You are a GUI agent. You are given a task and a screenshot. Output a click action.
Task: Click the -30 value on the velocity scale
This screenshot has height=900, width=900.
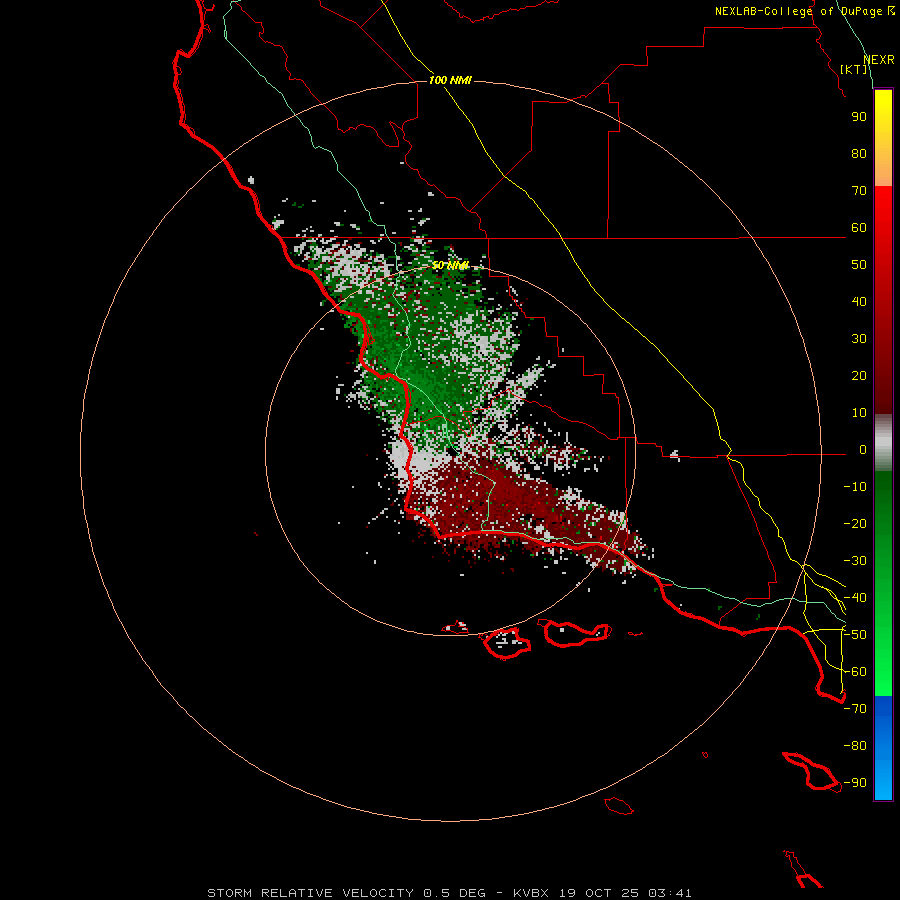(x=855, y=561)
